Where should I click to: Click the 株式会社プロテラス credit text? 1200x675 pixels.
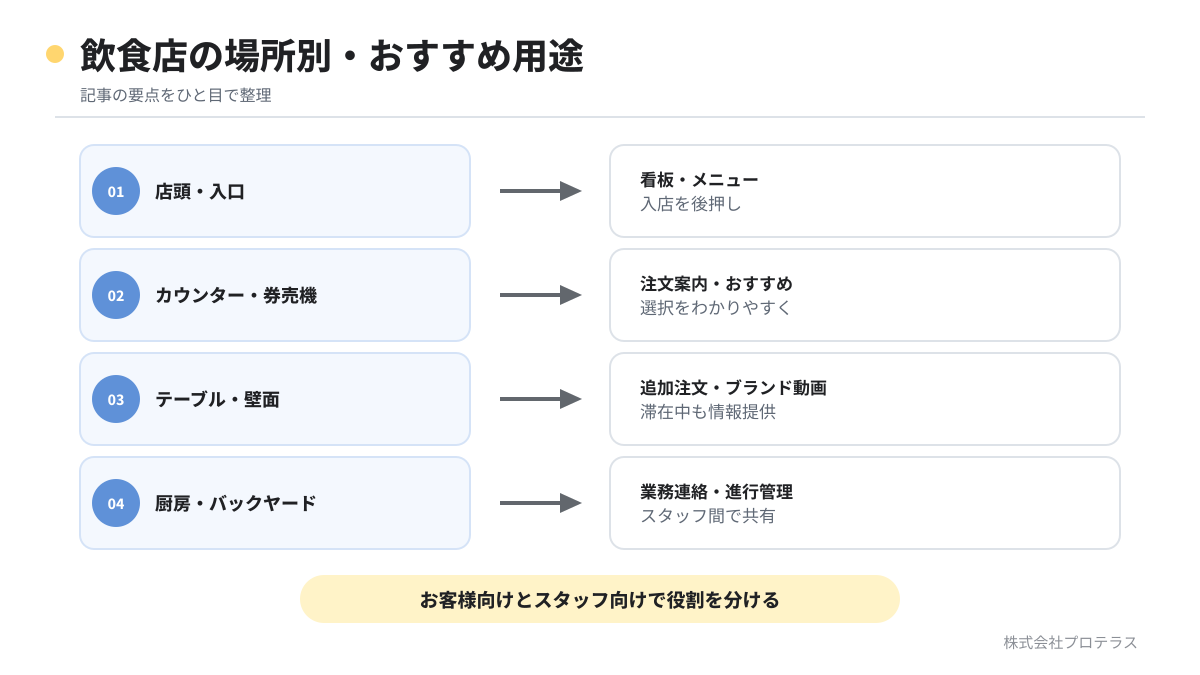pyautogui.click(x=1071, y=642)
